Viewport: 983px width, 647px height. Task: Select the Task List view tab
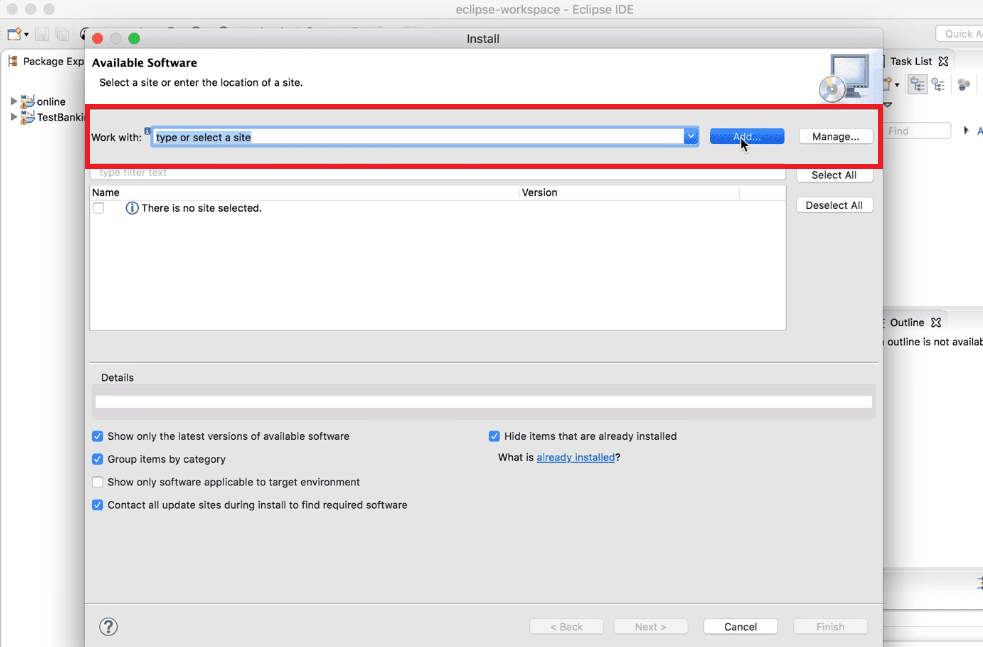pyautogui.click(x=911, y=61)
